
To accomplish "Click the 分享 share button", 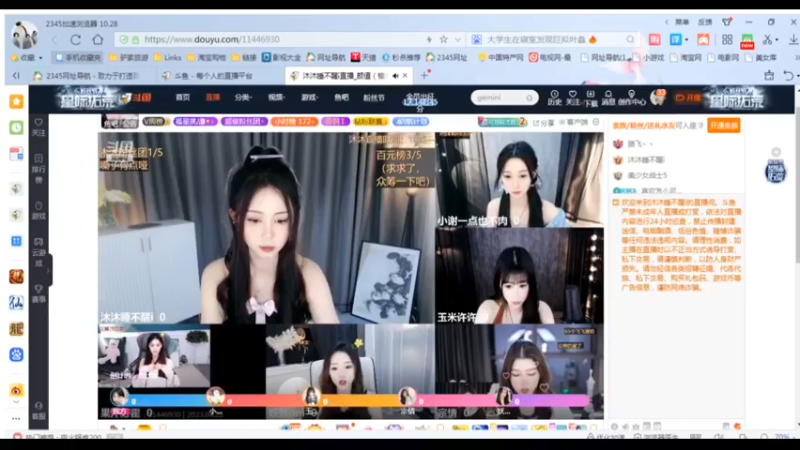I will 543,122.
